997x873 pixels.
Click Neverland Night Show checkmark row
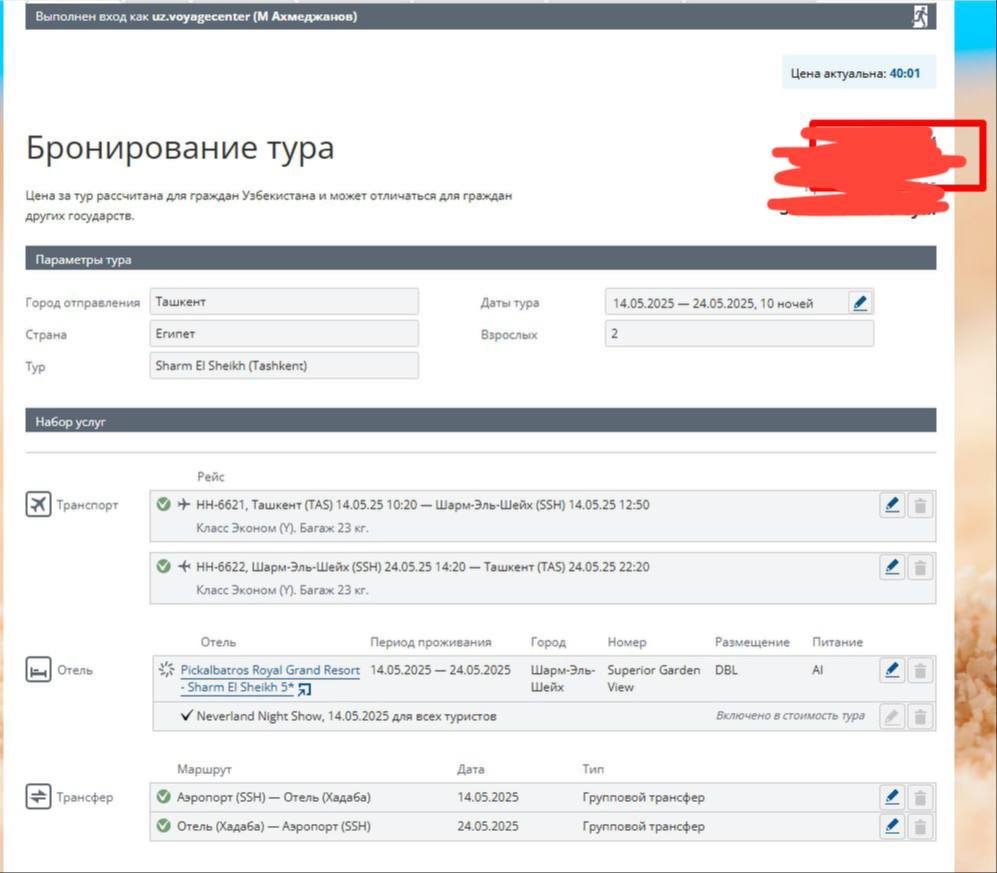(x=186, y=716)
